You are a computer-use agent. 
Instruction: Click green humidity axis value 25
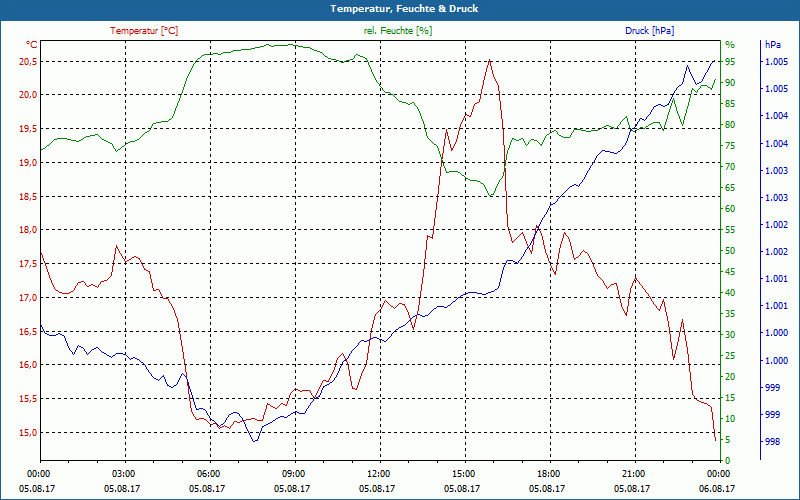click(x=730, y=356)
